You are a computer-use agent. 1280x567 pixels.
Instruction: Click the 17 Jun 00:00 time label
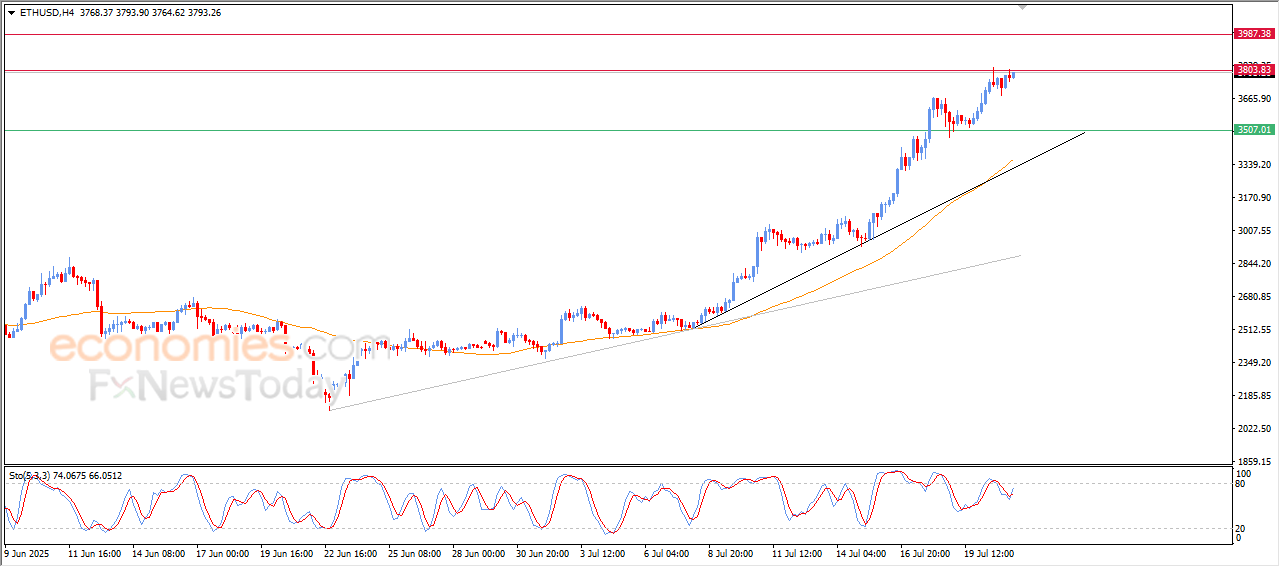pyautogui.click(x=223, y=552)
